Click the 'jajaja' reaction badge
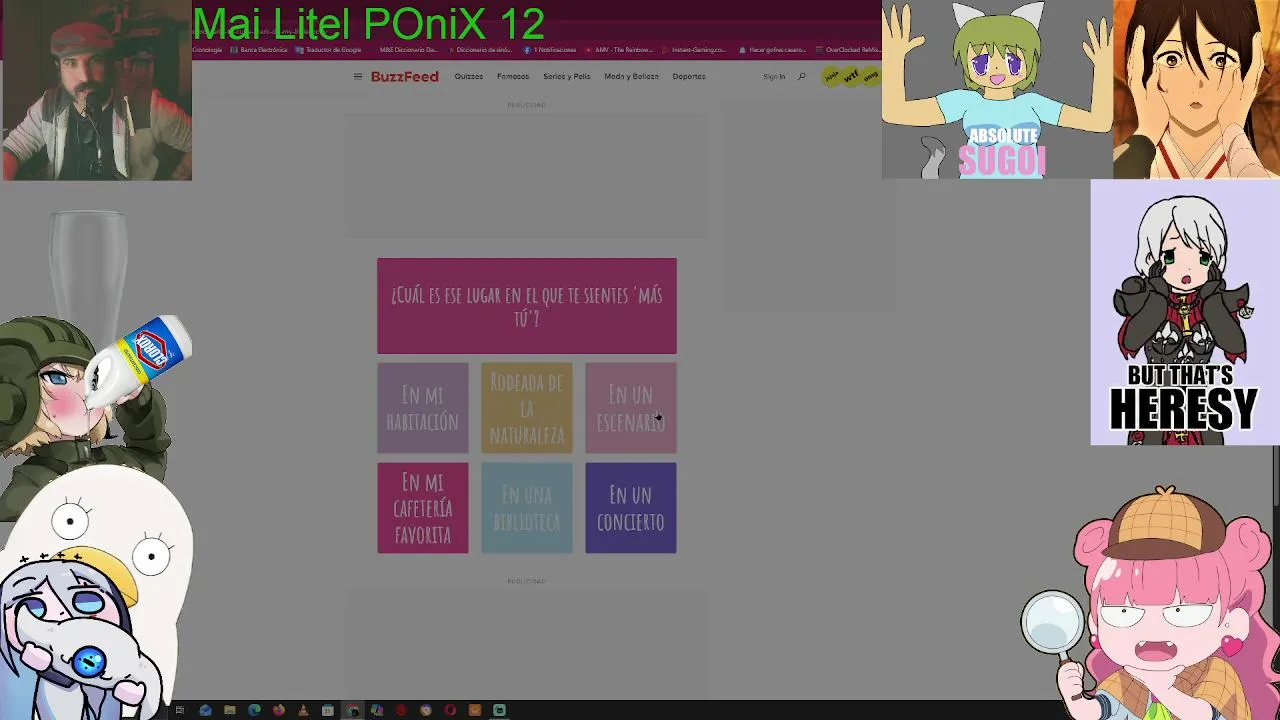Viewport: 1280px width, 720px height. click(832, 76)
